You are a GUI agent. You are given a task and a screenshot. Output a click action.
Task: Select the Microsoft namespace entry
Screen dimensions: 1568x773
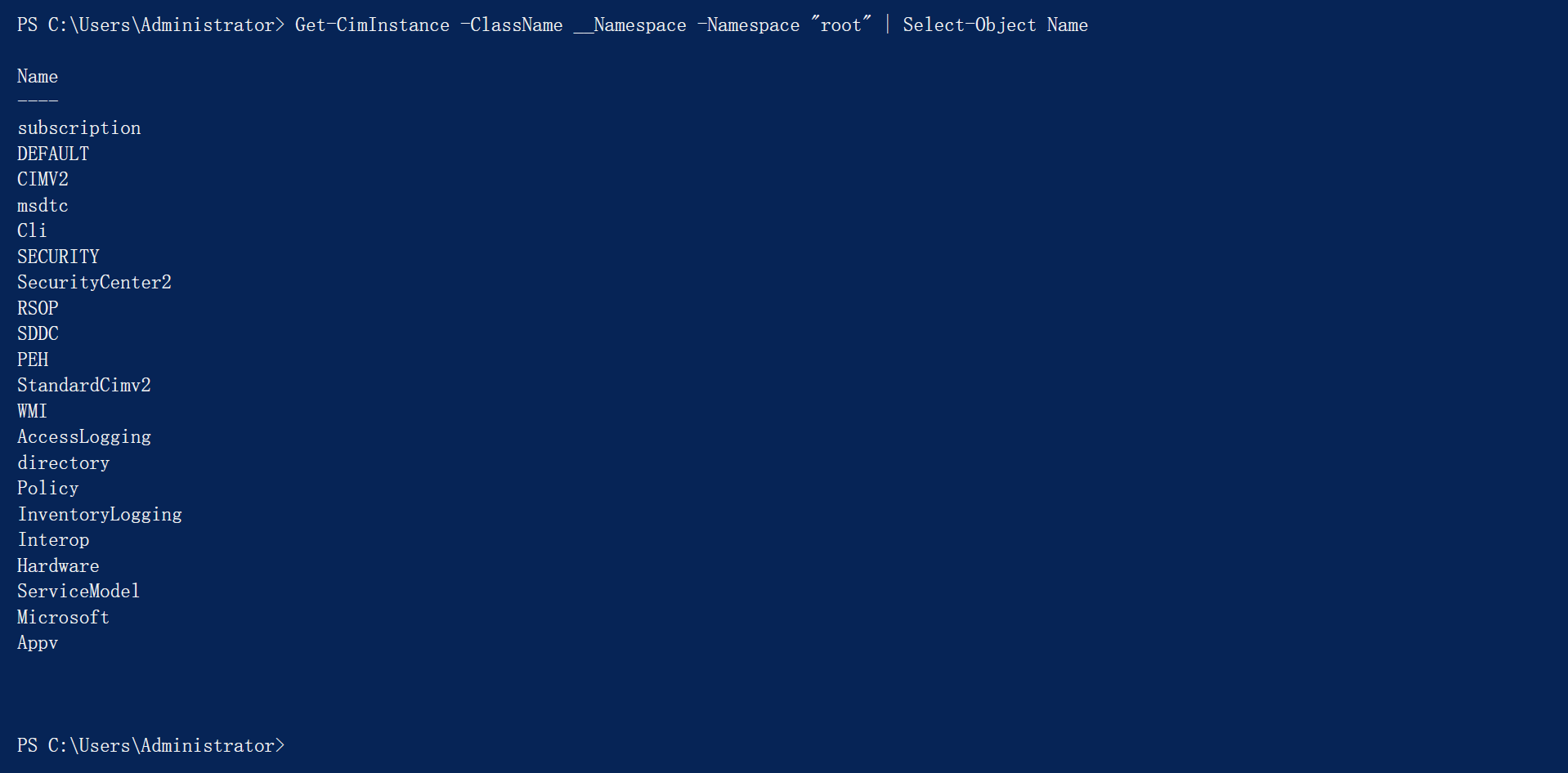click(63, 618)
